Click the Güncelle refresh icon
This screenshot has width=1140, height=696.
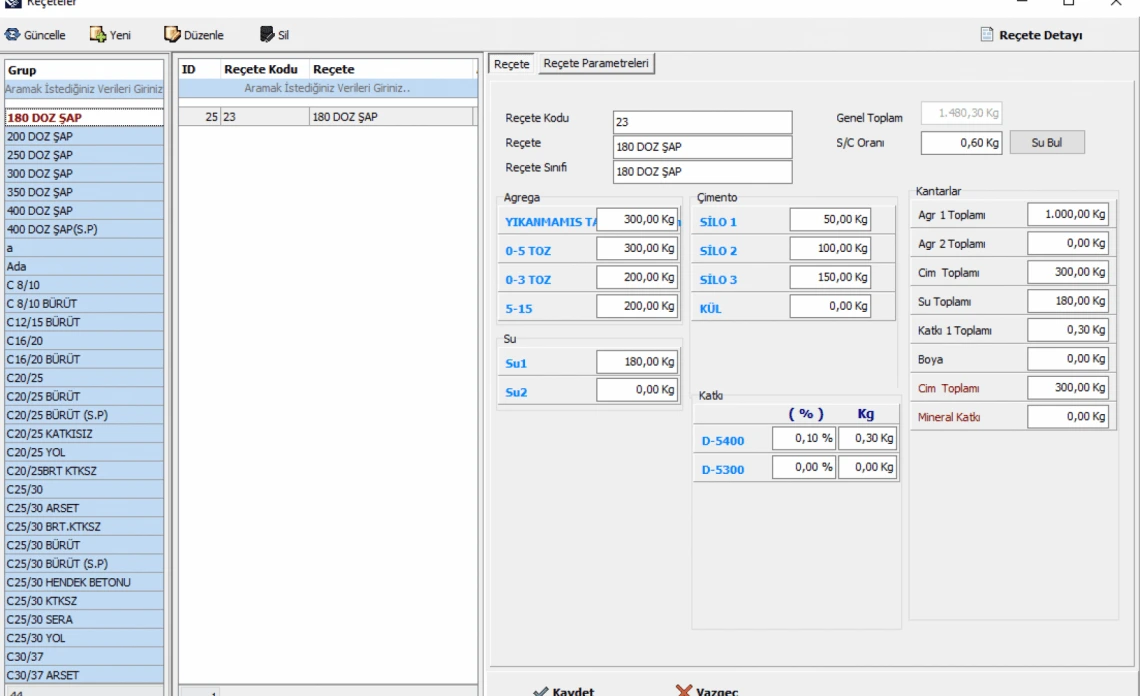tap(11, 35)
